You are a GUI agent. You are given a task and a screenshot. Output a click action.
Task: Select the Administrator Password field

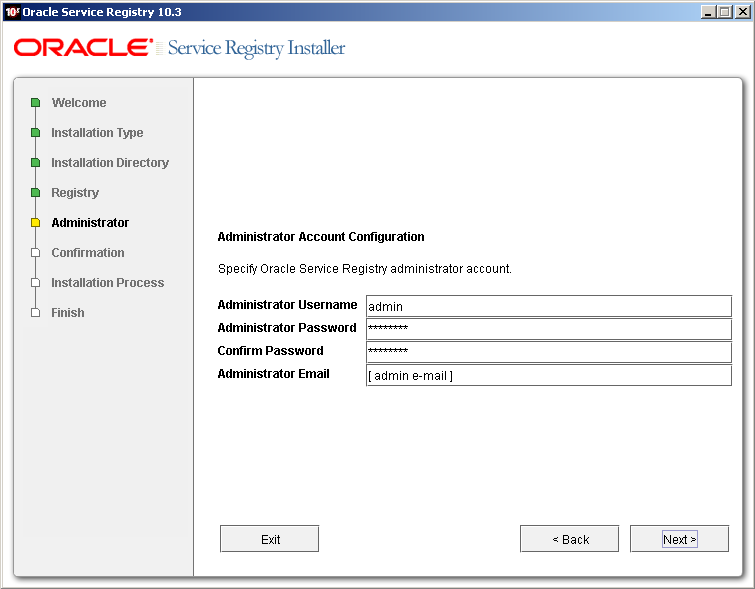coord(548,329)
